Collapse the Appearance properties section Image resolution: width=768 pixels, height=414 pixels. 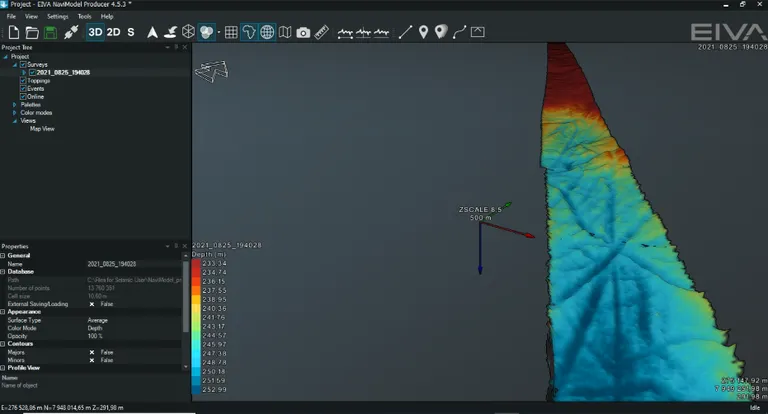click(3, 312)
